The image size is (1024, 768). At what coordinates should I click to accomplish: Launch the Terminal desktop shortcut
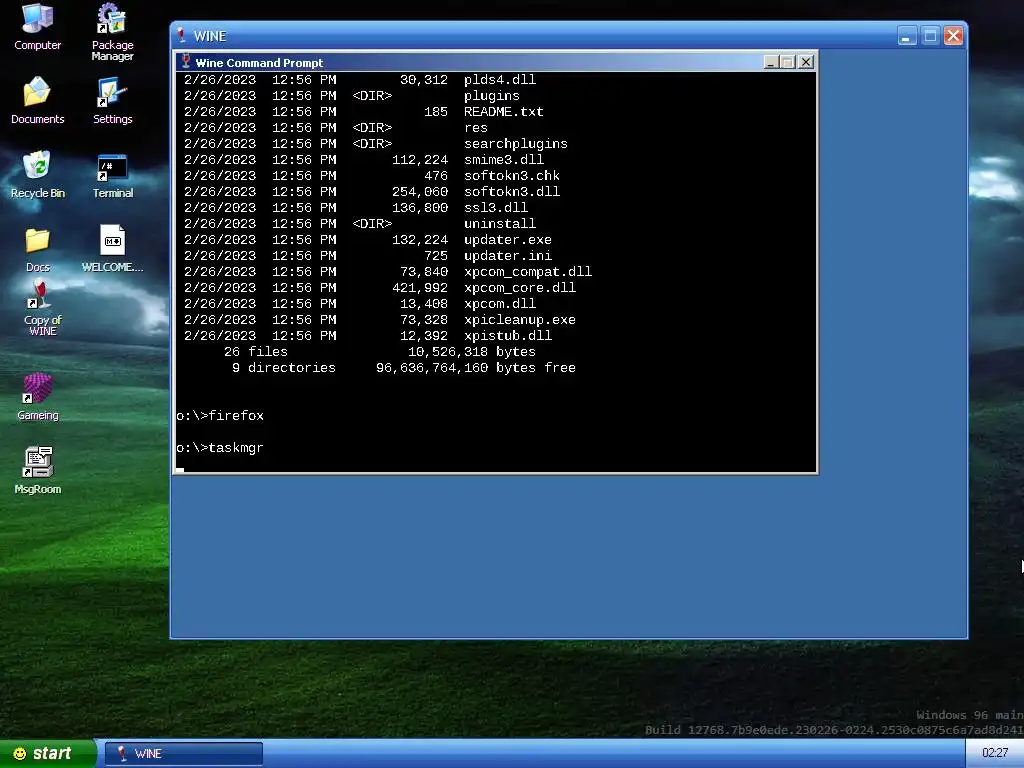(x=112, y=175)
